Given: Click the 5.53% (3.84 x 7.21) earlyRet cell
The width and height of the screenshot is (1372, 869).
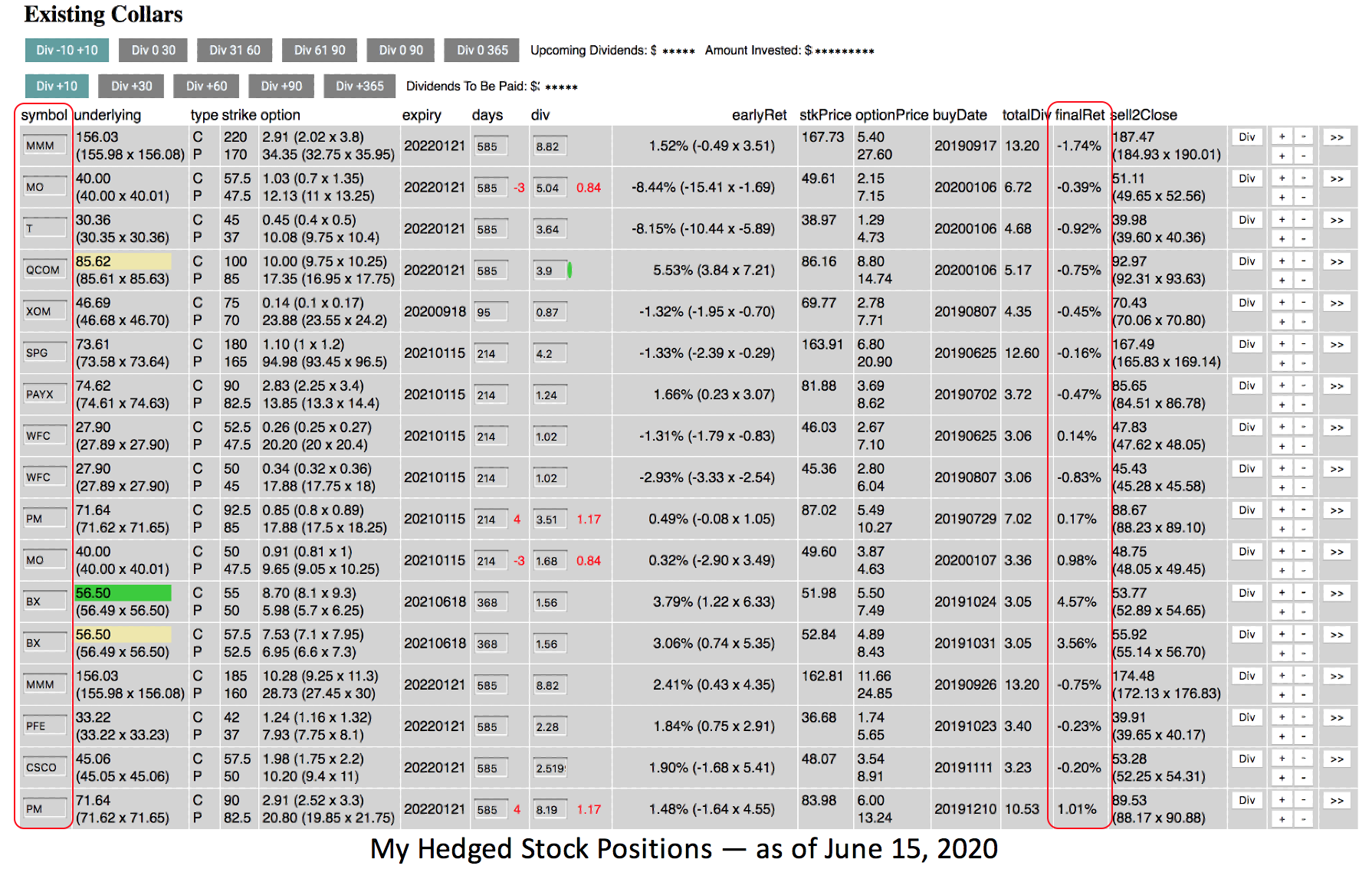Looking at the screenshot, I should 714,270.
